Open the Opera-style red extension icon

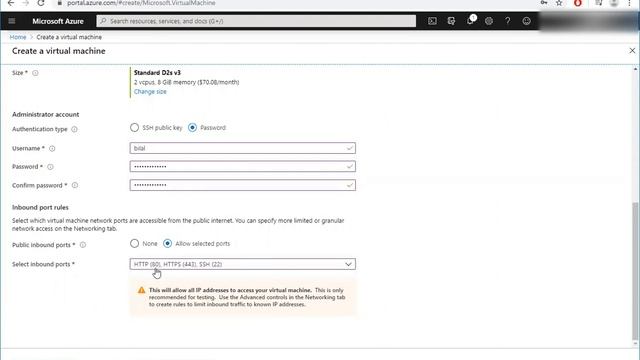coord(578,3)
